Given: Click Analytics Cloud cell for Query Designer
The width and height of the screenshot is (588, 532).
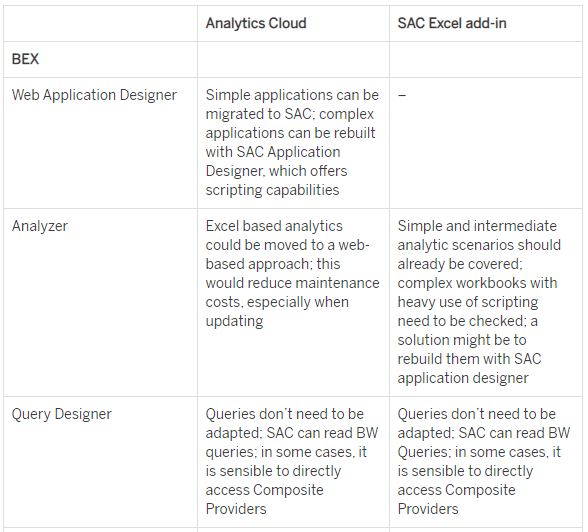Looking at the screenshot, I should tap(292, 462).
